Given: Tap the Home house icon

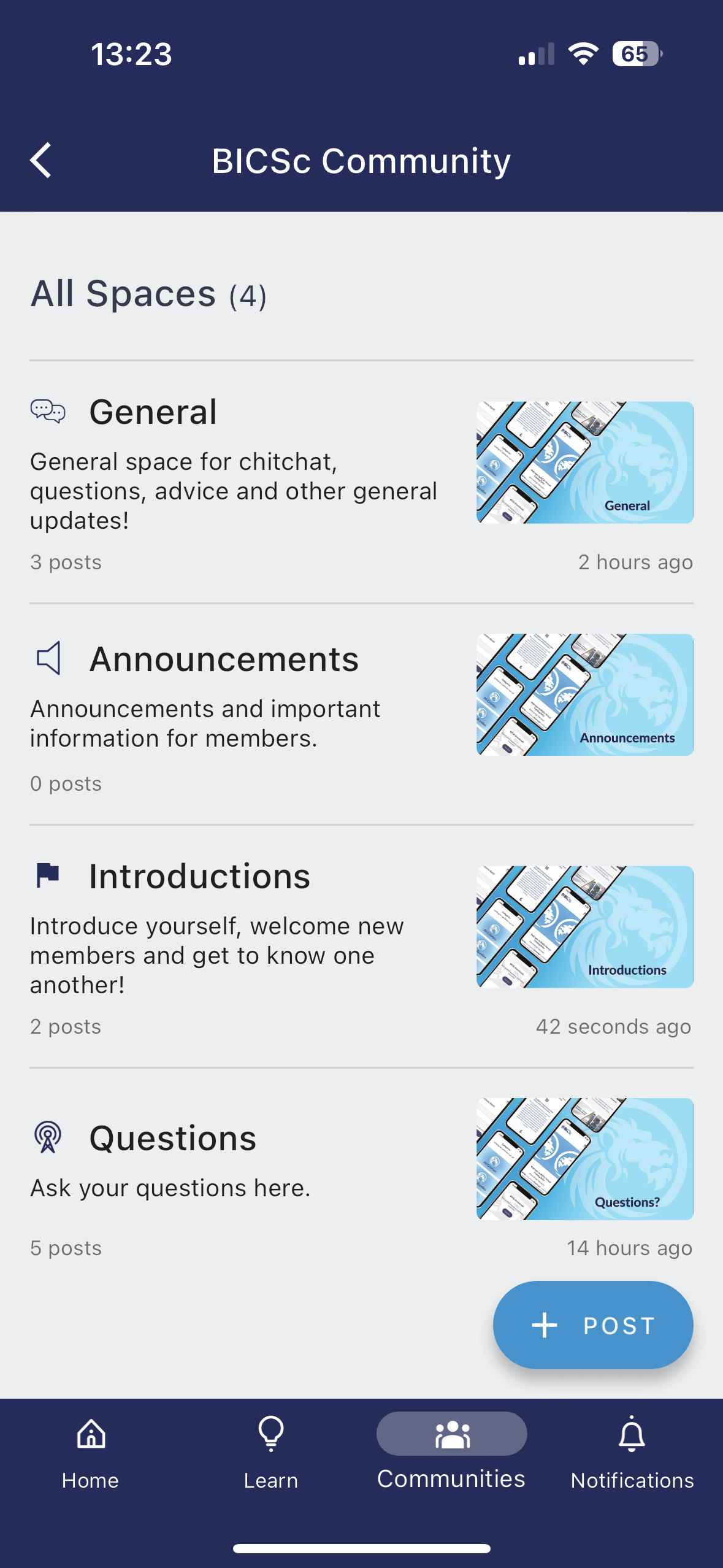Looking at the screenshot, I should 91,1434.
